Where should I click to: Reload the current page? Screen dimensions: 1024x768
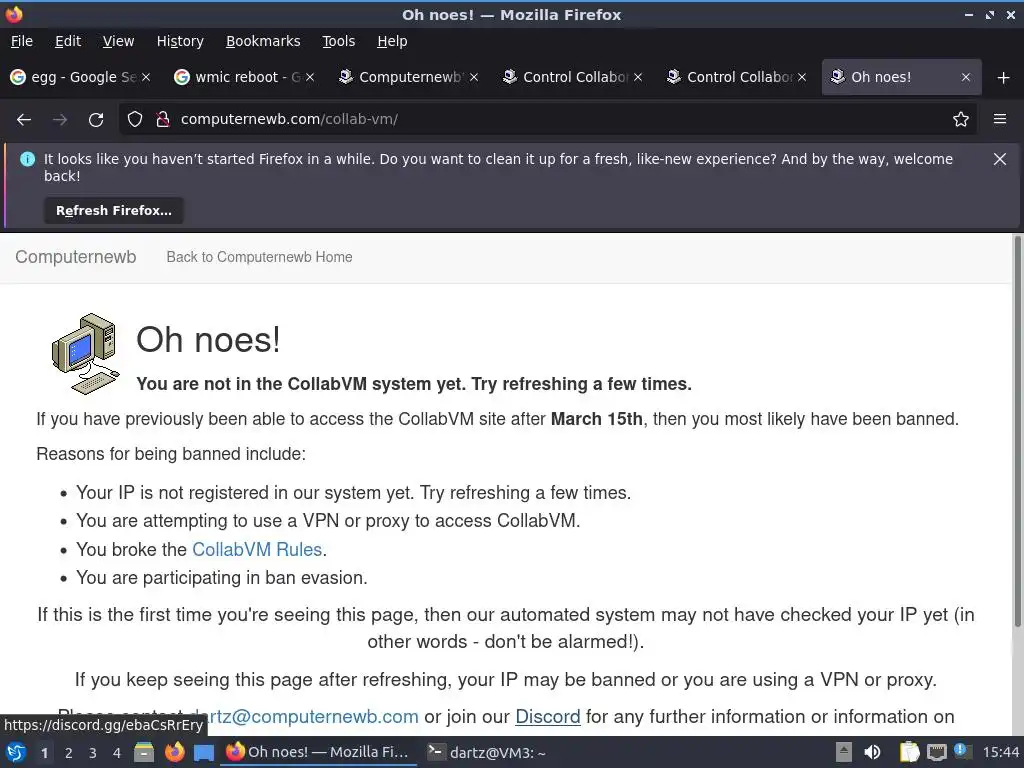coord(96,120)
